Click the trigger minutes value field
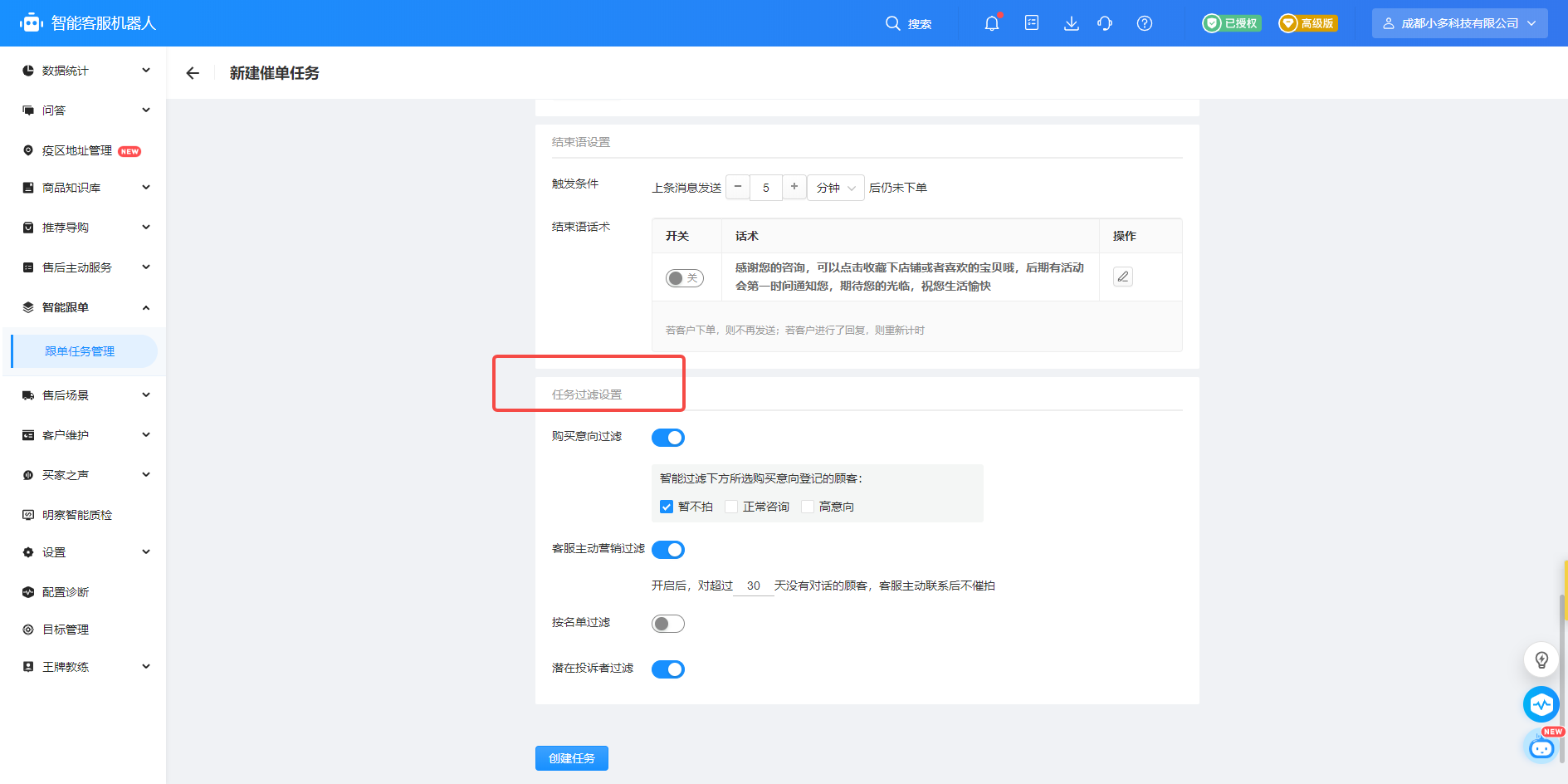The width and height of the screenshot is (1568, 784). point(766,188)
